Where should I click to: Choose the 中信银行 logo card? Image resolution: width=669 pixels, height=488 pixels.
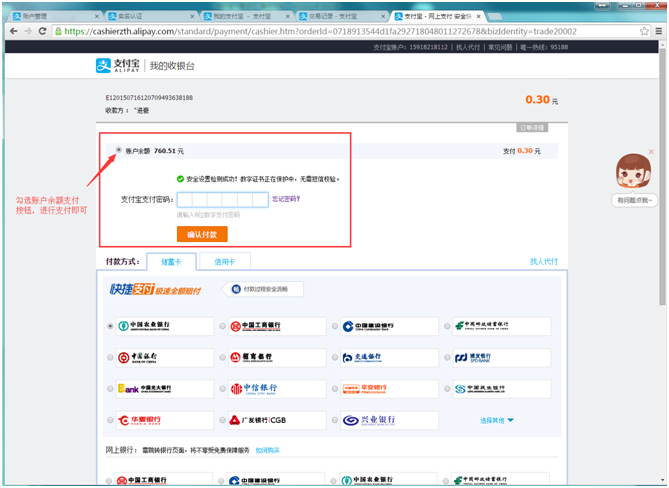[x=277, y=389]
